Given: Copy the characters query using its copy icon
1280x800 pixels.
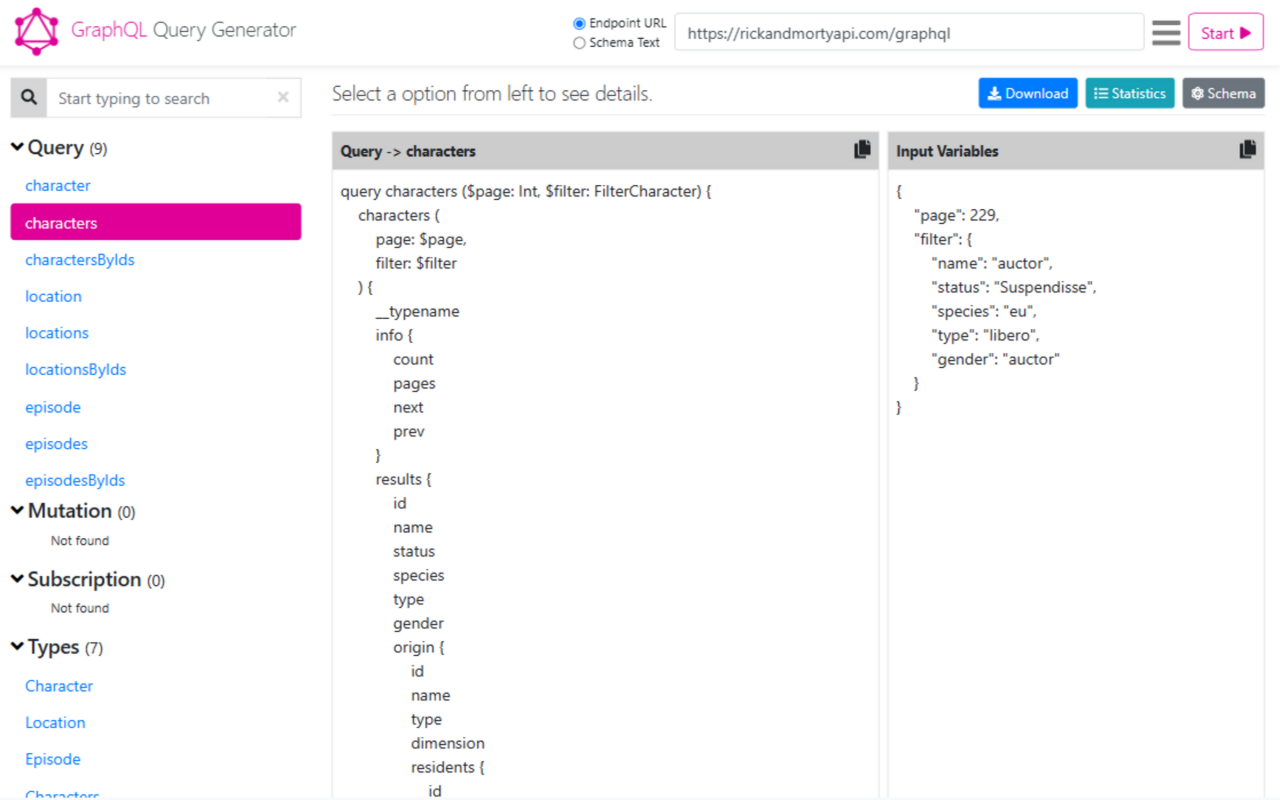Looking at the screenshot, I should [861, 149].
